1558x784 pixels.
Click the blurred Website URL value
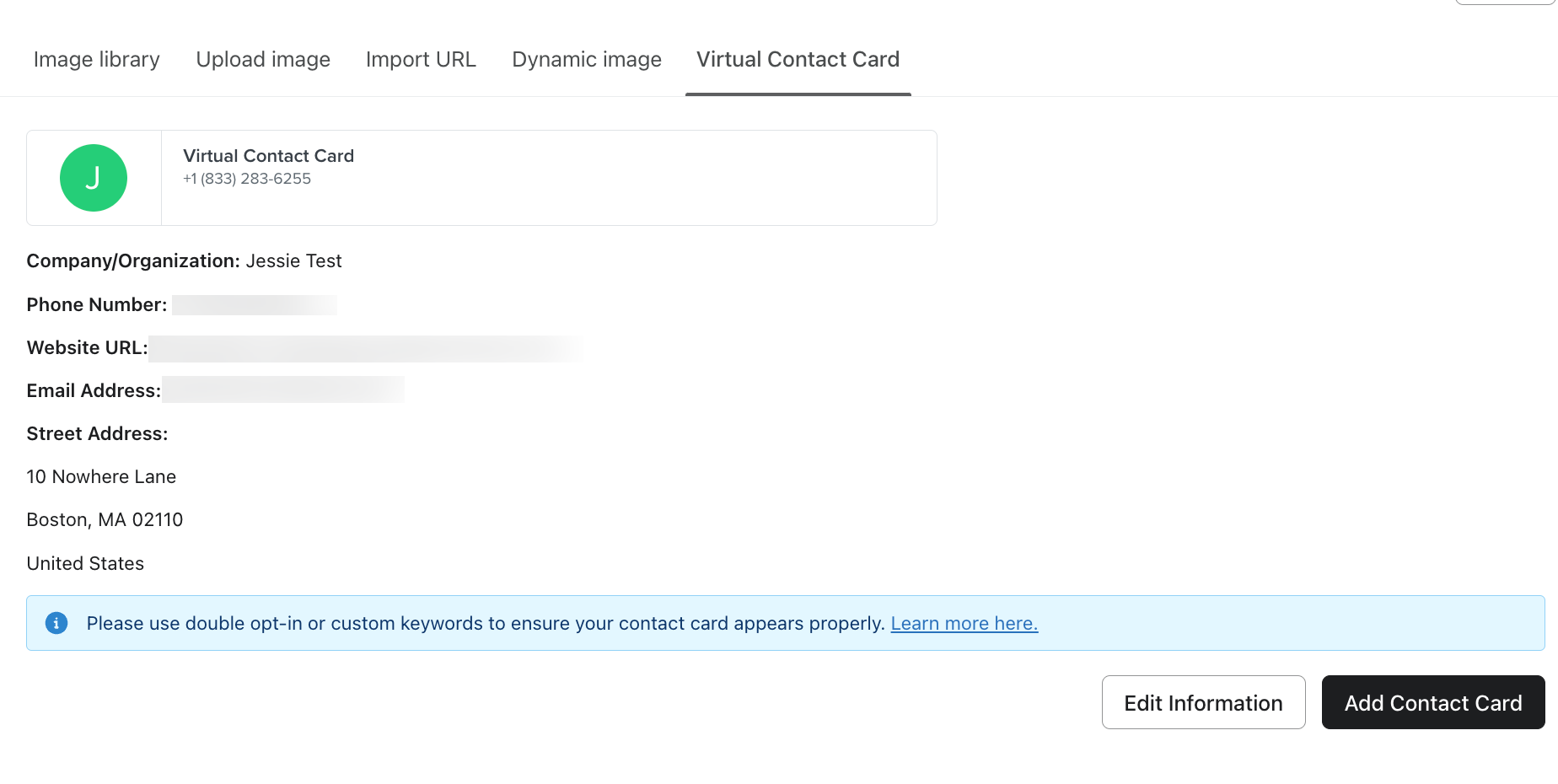(364, 348)
